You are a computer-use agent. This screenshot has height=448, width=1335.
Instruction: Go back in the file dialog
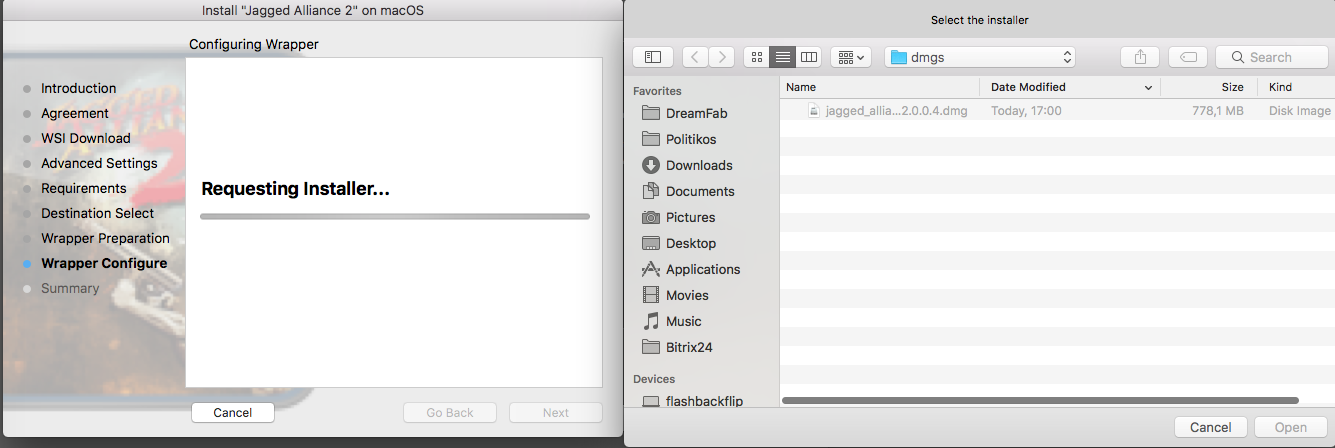point(697,57)
